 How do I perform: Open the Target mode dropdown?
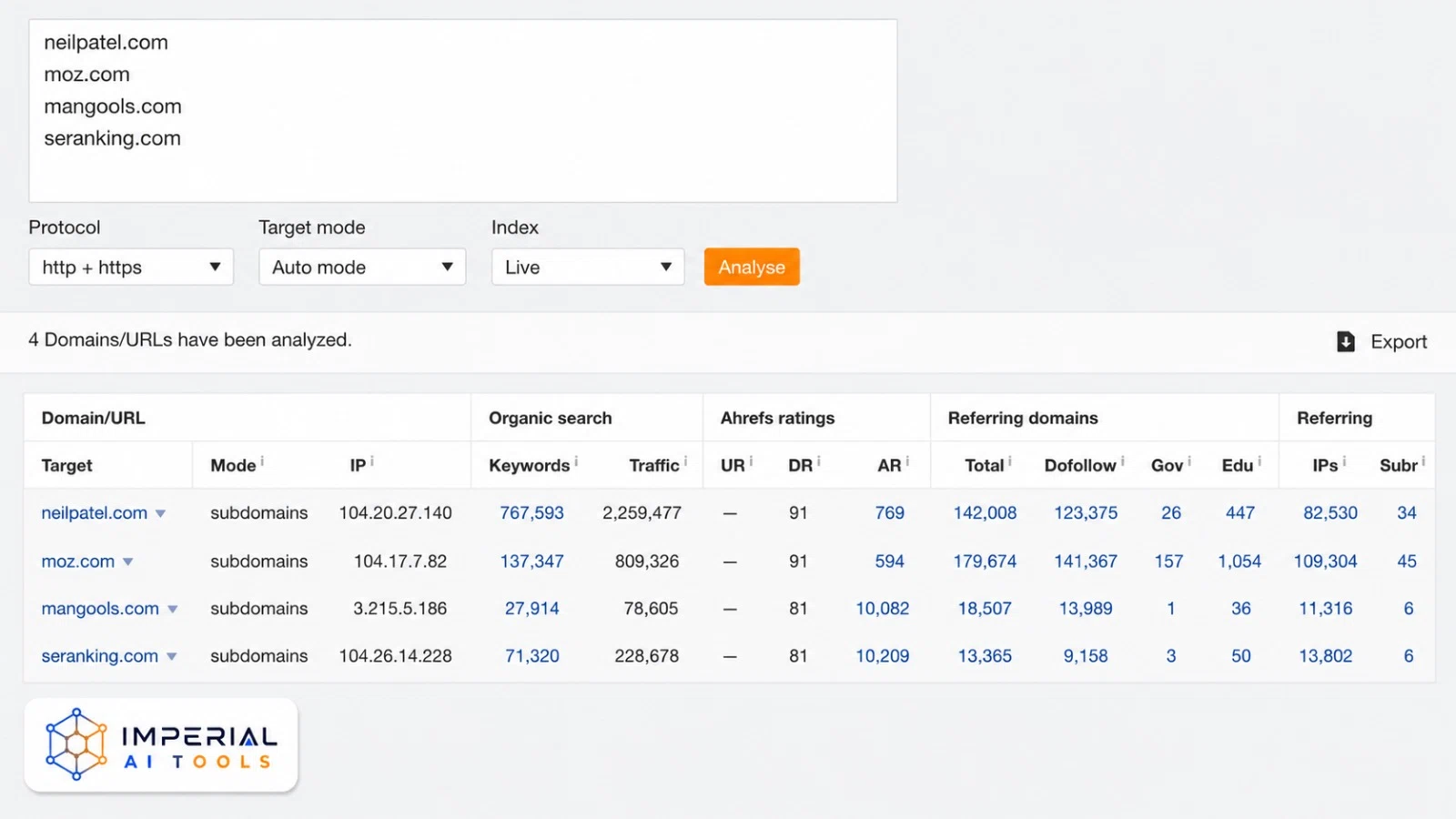click(362, 267)
